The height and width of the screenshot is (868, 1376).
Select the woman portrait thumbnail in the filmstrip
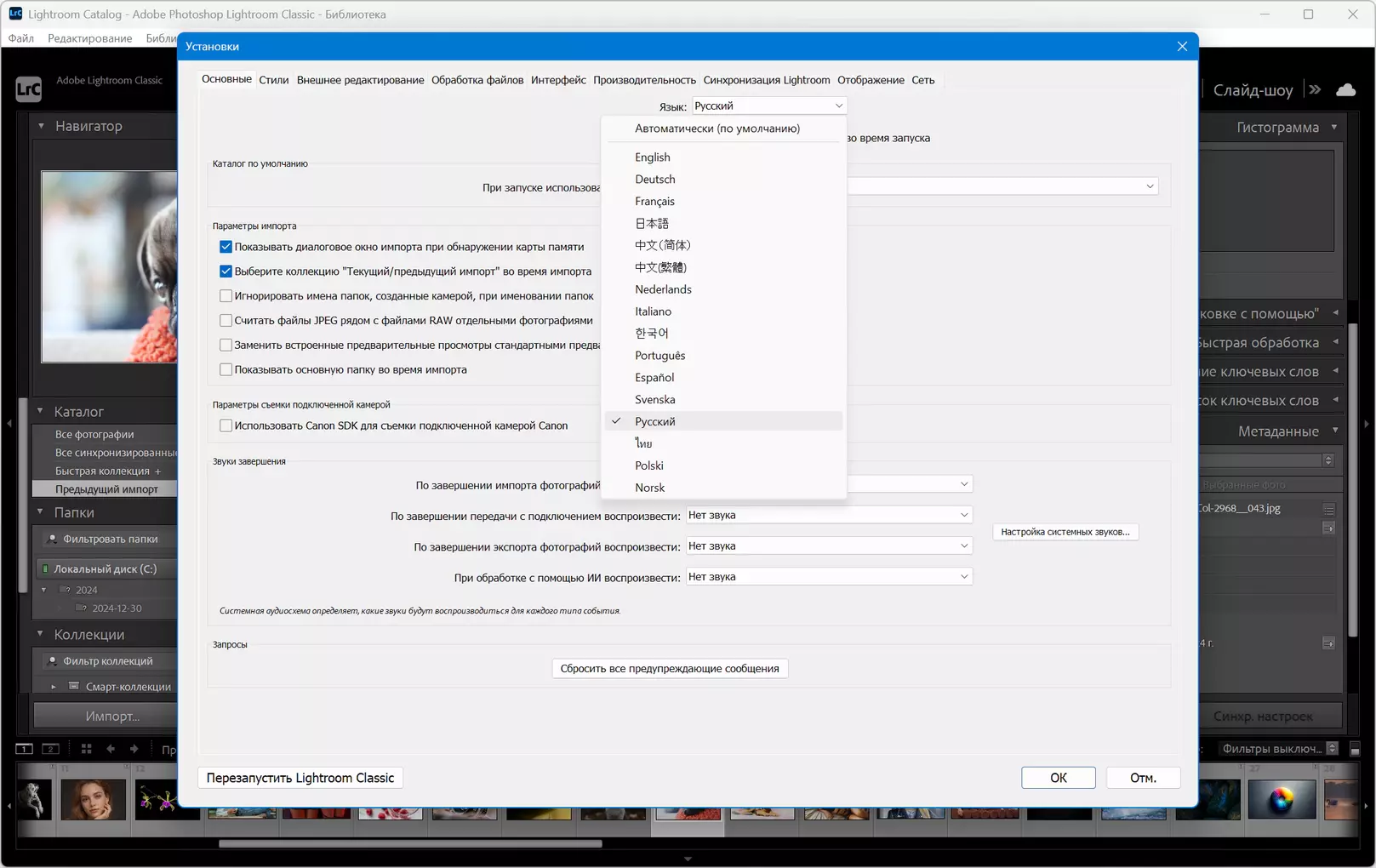click(x=93, y=799)
